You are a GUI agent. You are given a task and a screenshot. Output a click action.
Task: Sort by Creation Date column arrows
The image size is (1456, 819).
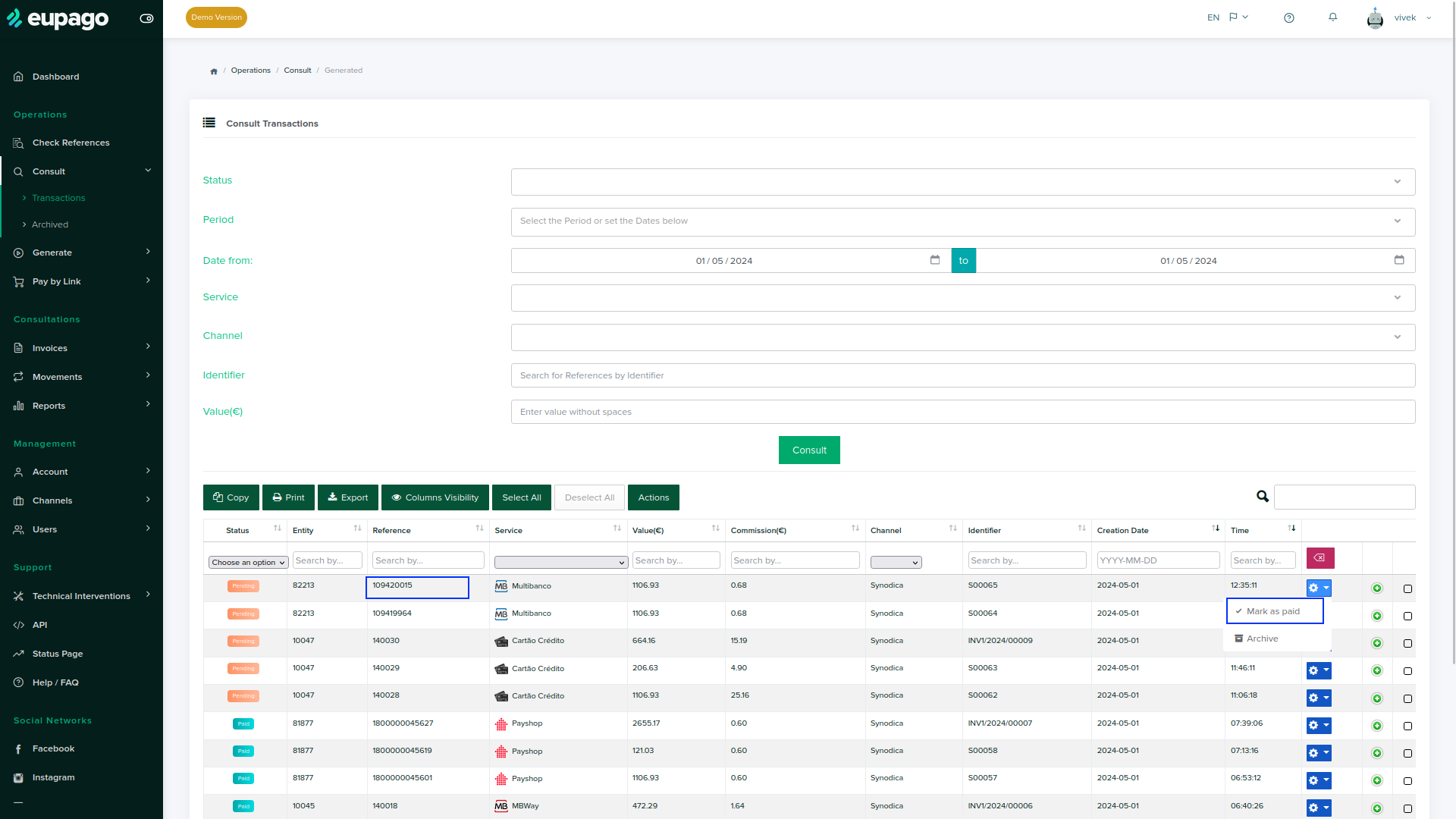coord(1216,529)
